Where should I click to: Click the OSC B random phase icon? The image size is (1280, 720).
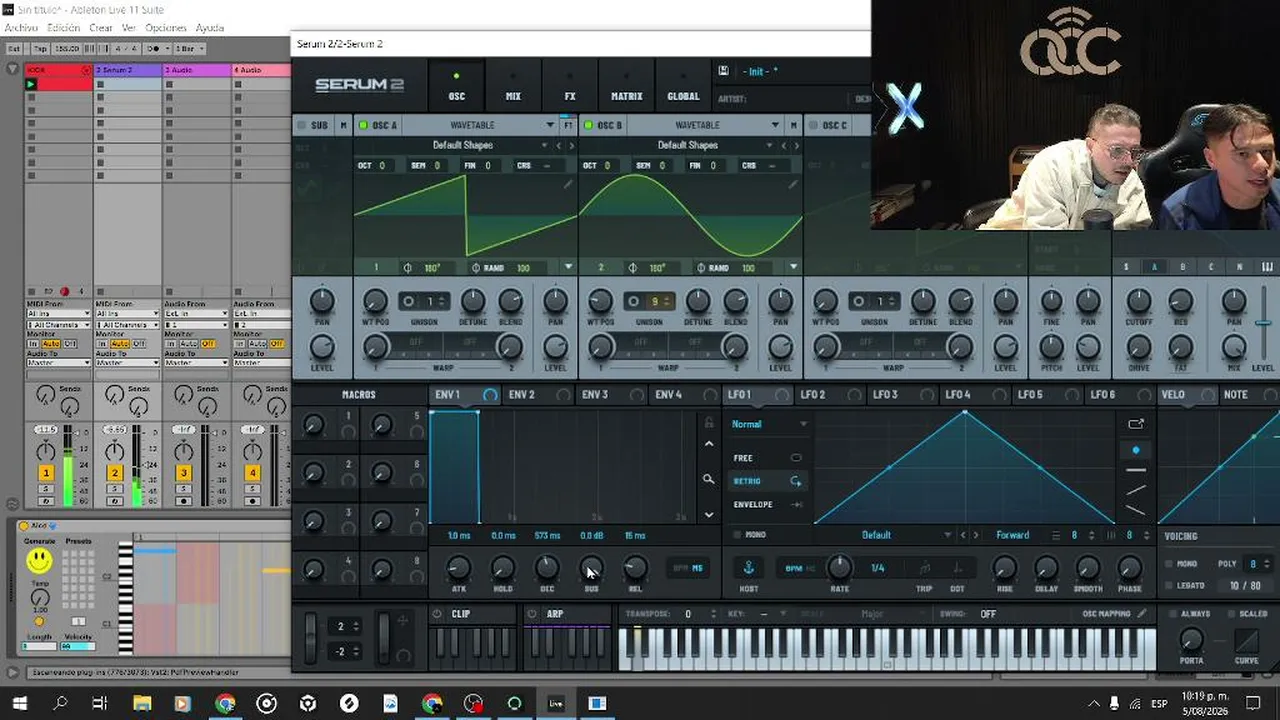tap(701, 268)
